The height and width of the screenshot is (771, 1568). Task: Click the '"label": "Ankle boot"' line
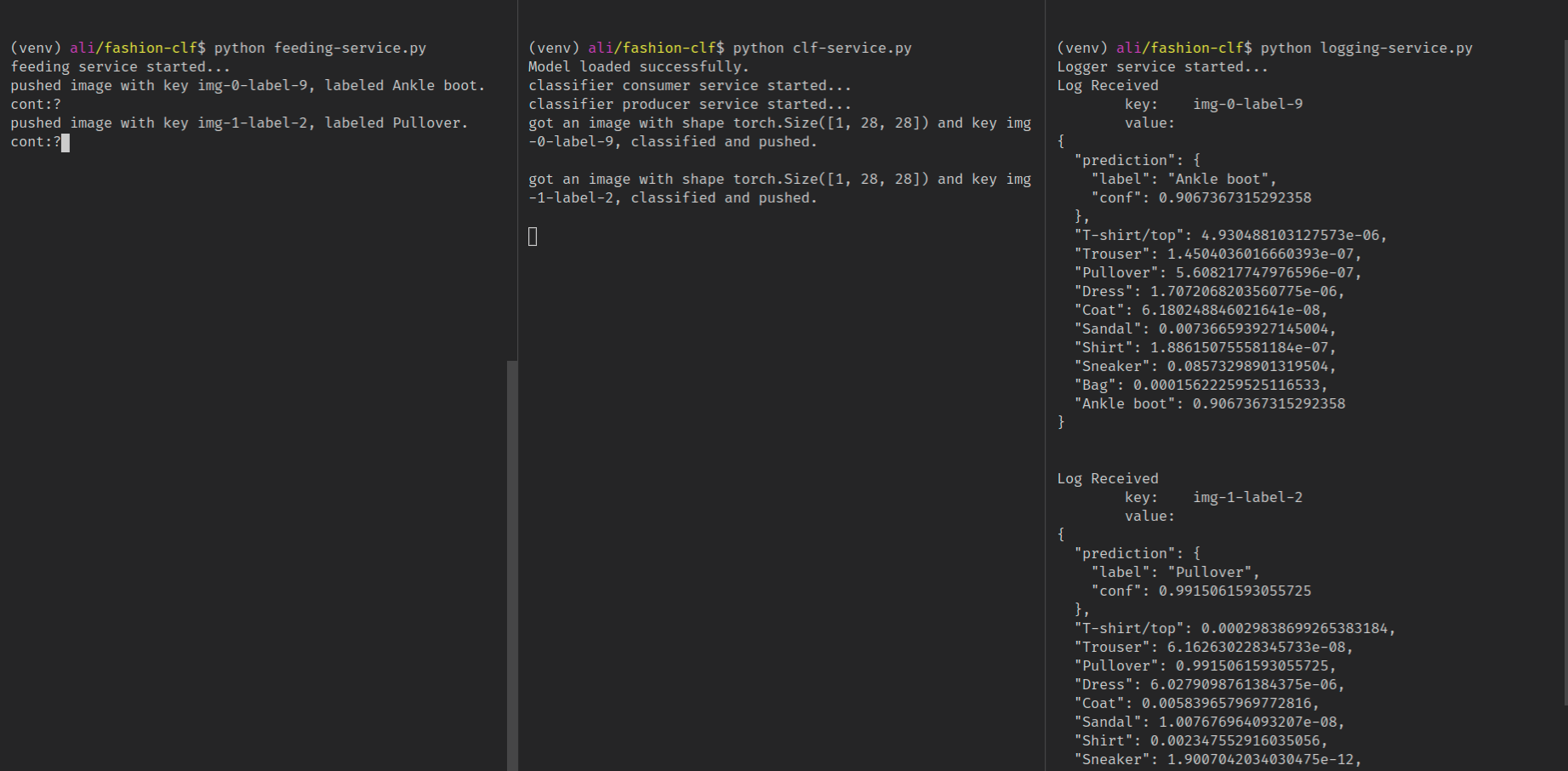pyautogui.click(x=1183, y=179)
